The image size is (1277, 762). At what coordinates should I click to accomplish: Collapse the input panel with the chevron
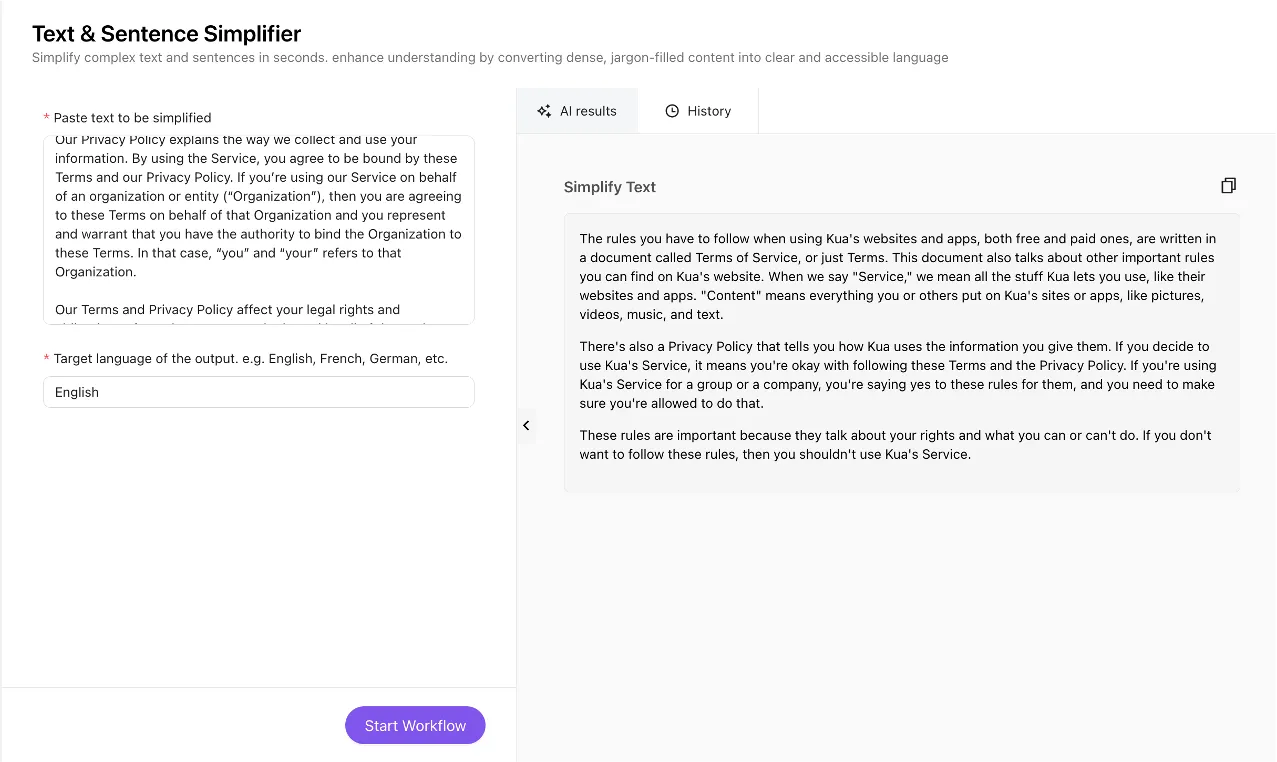click(526, 426)
